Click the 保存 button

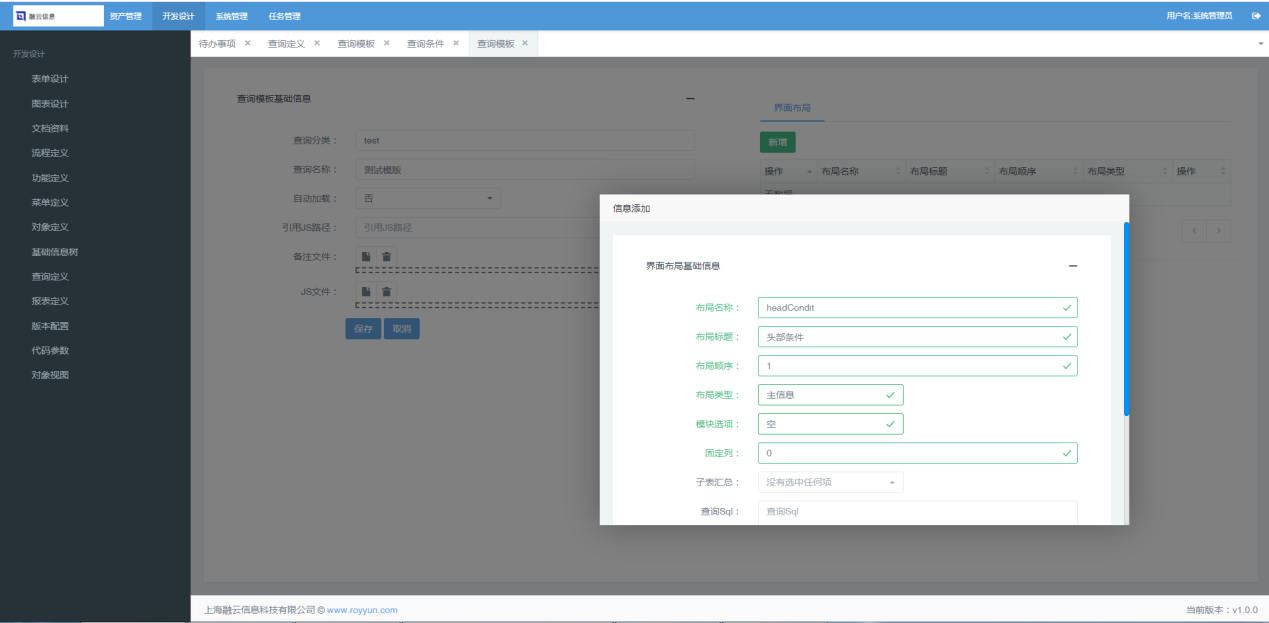(363, 328)
